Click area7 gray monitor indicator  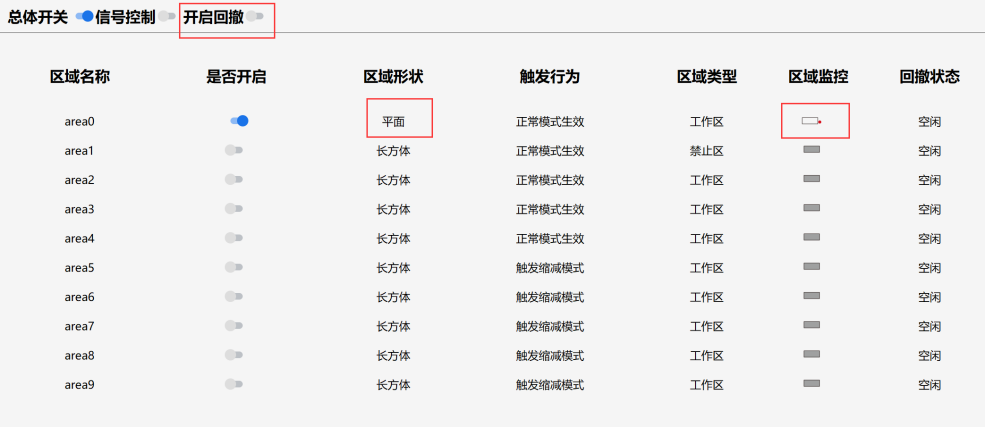(x=812, y=325)
